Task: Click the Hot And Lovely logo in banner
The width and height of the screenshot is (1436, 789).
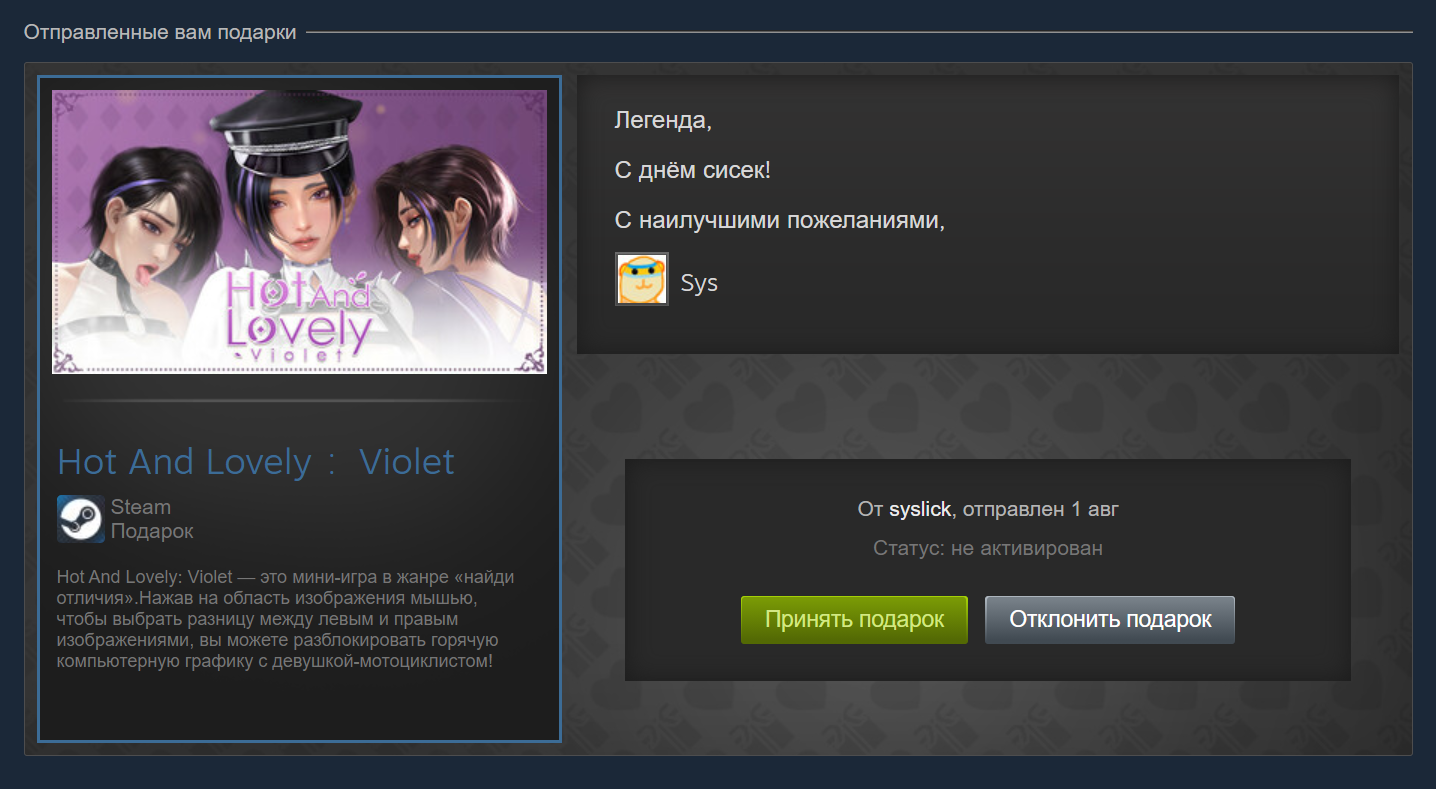Action: click(299, 313)
